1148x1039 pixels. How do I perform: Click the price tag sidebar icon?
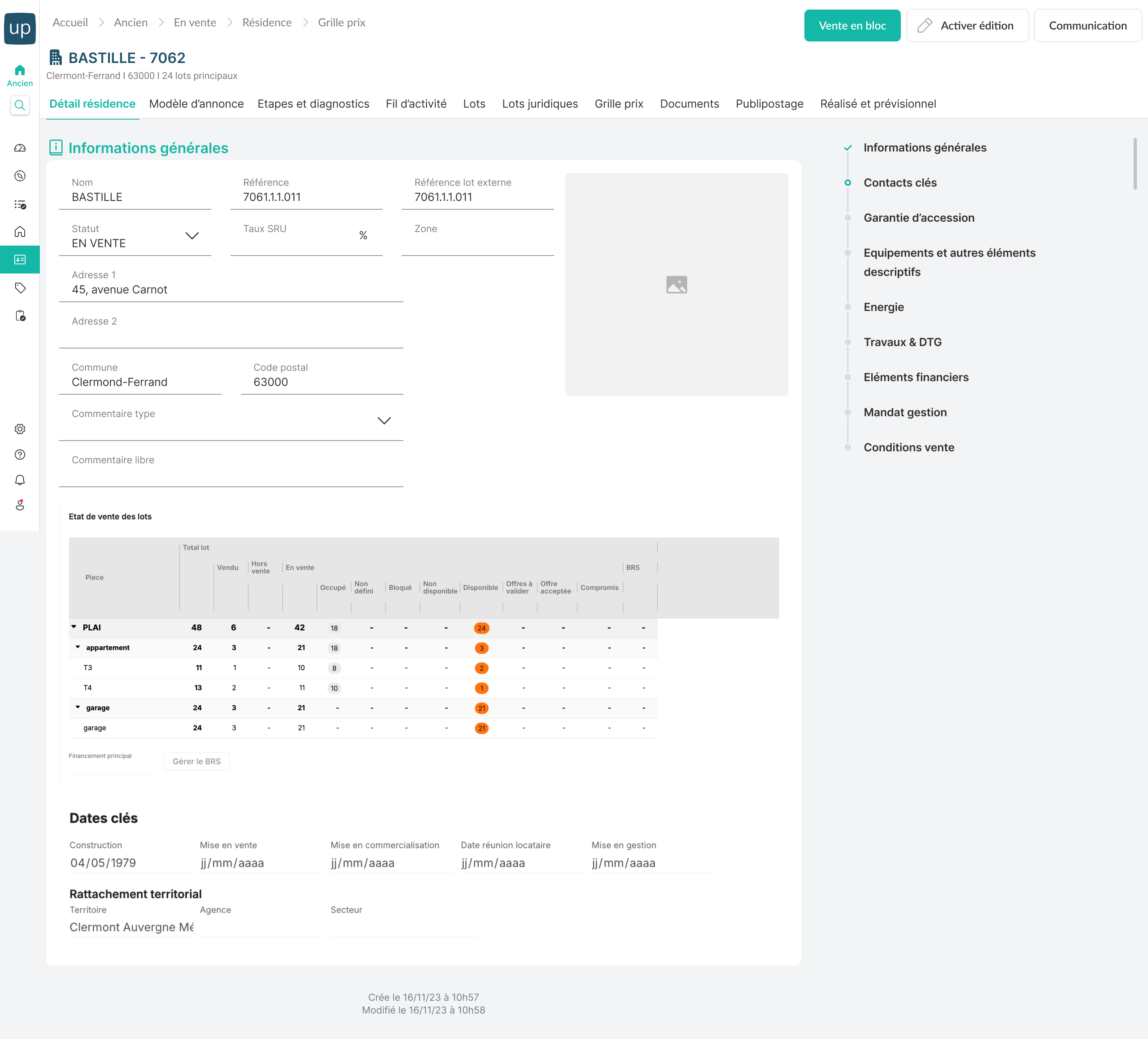click(20, 288)
